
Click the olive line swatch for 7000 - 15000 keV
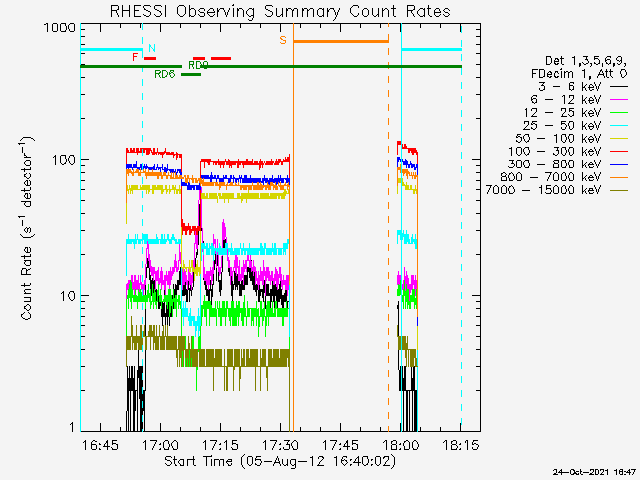tap(619, 190)
